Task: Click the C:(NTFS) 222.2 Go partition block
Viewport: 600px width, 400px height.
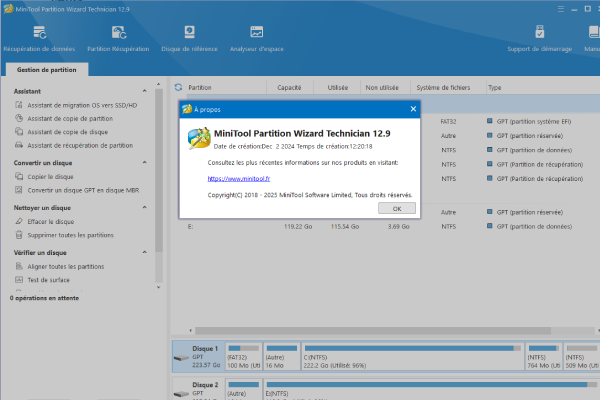Action: [412, 356]
